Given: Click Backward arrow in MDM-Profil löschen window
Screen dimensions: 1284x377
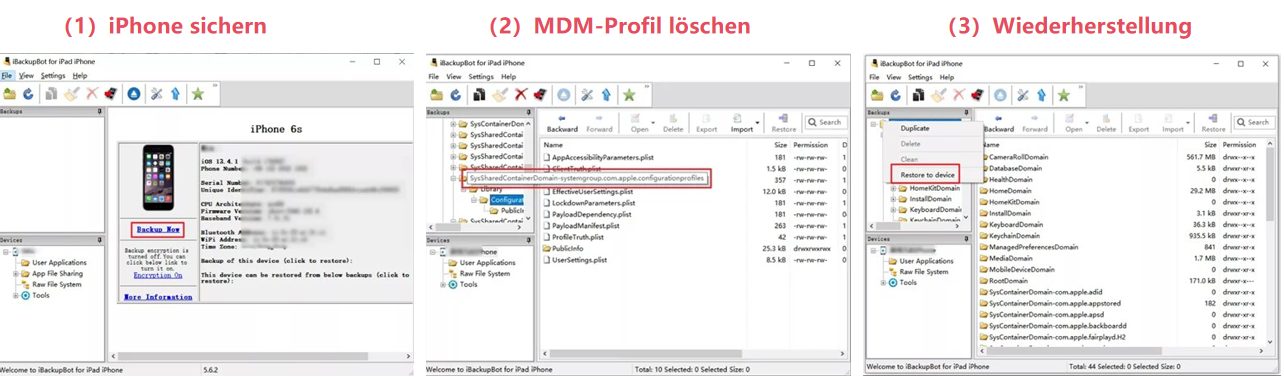Looking at the screenshot, I should tap(562, 123).
